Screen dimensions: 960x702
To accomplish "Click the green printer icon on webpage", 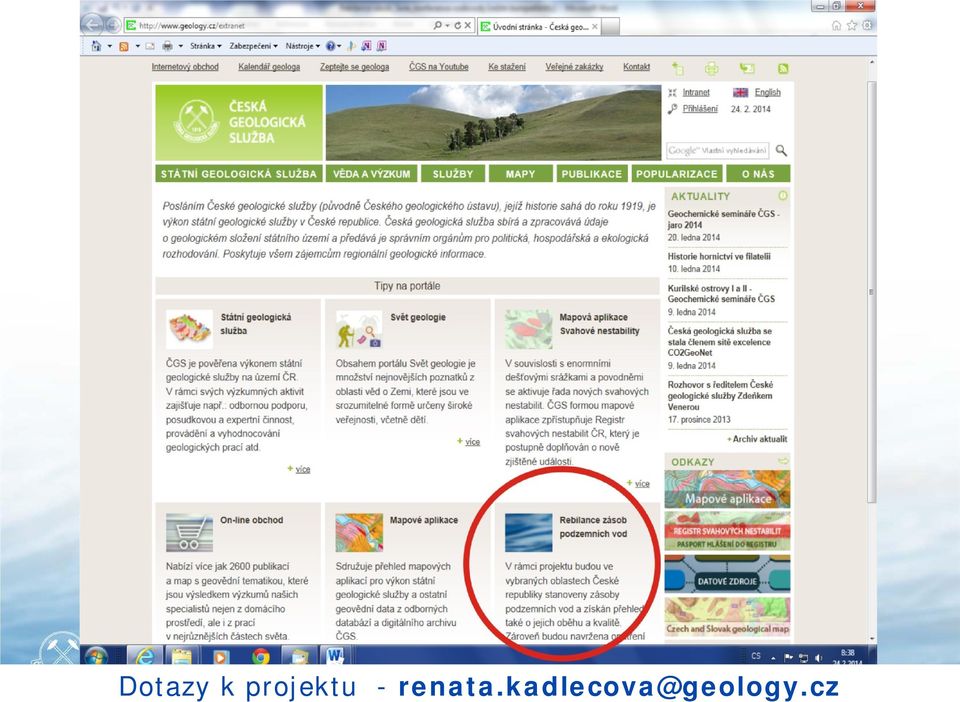I will [711, 69].
